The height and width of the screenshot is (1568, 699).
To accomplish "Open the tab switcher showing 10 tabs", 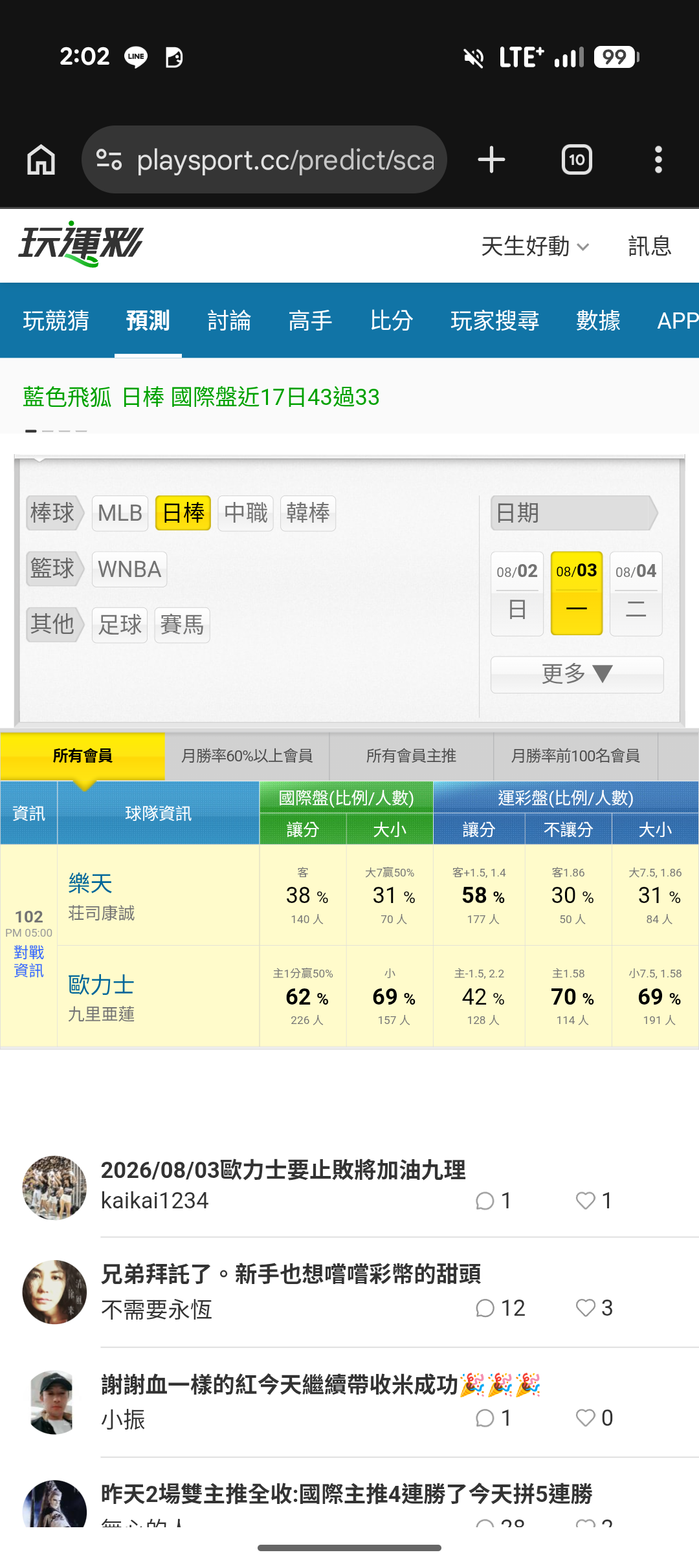I will [577, 159].
